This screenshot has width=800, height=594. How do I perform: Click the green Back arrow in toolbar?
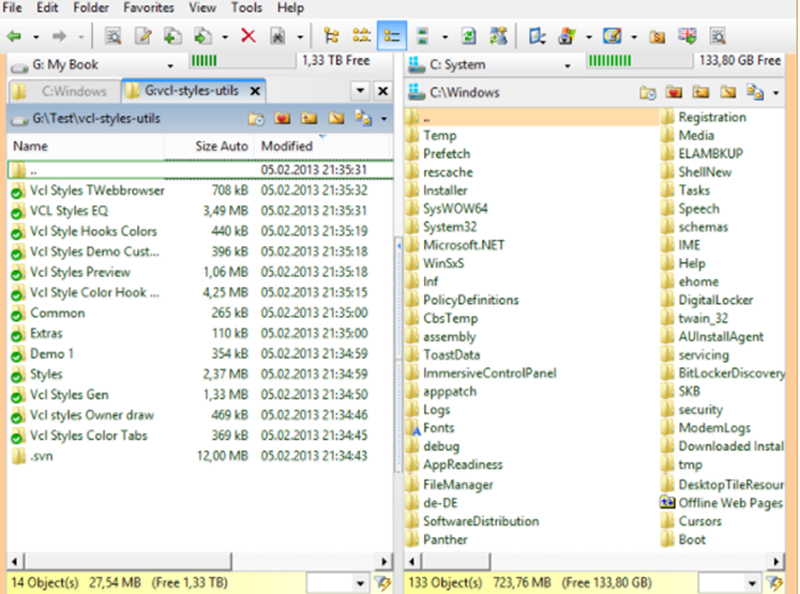(14, 36)
